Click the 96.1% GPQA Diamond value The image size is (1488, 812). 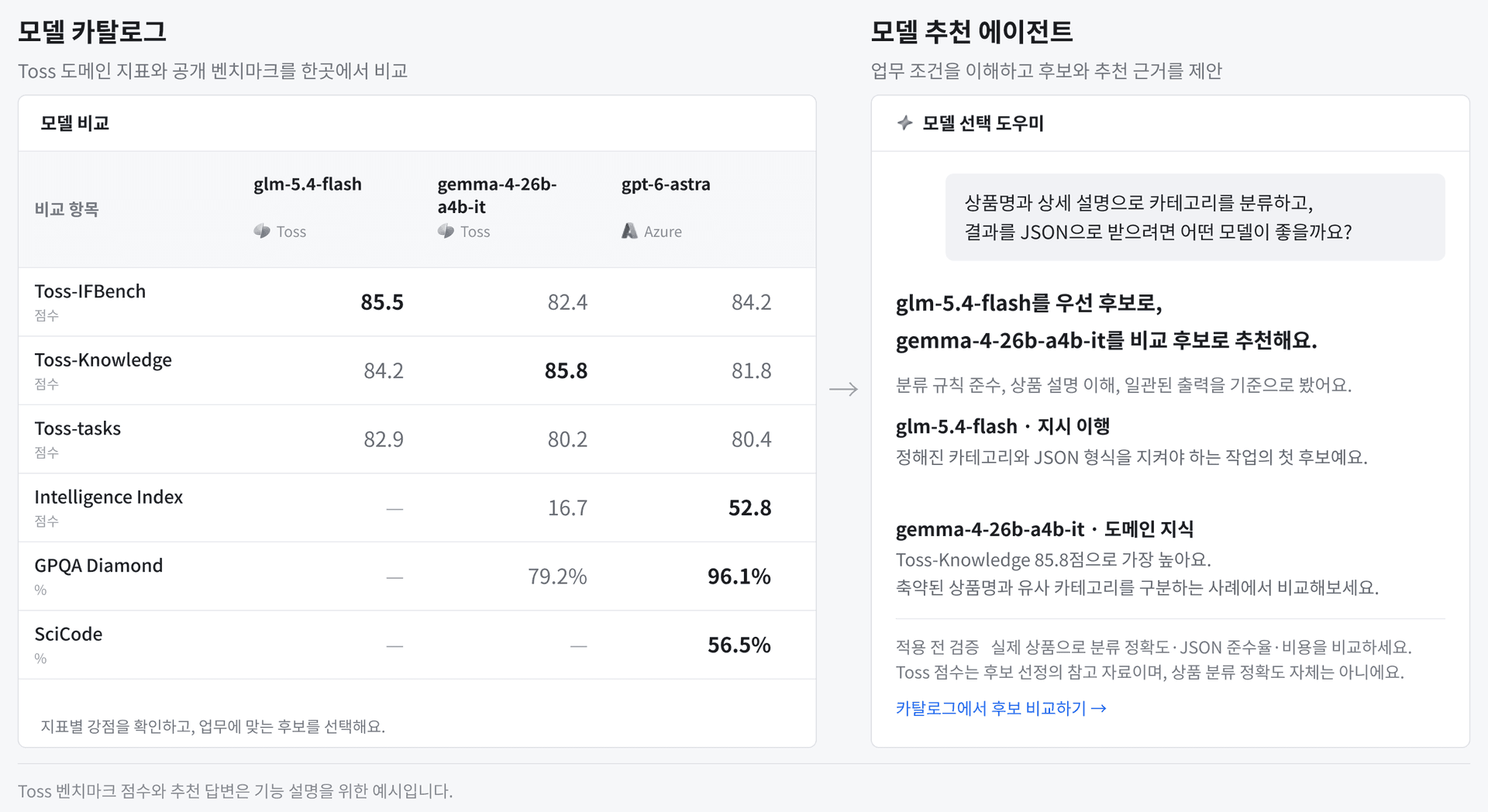pos(739,576)
